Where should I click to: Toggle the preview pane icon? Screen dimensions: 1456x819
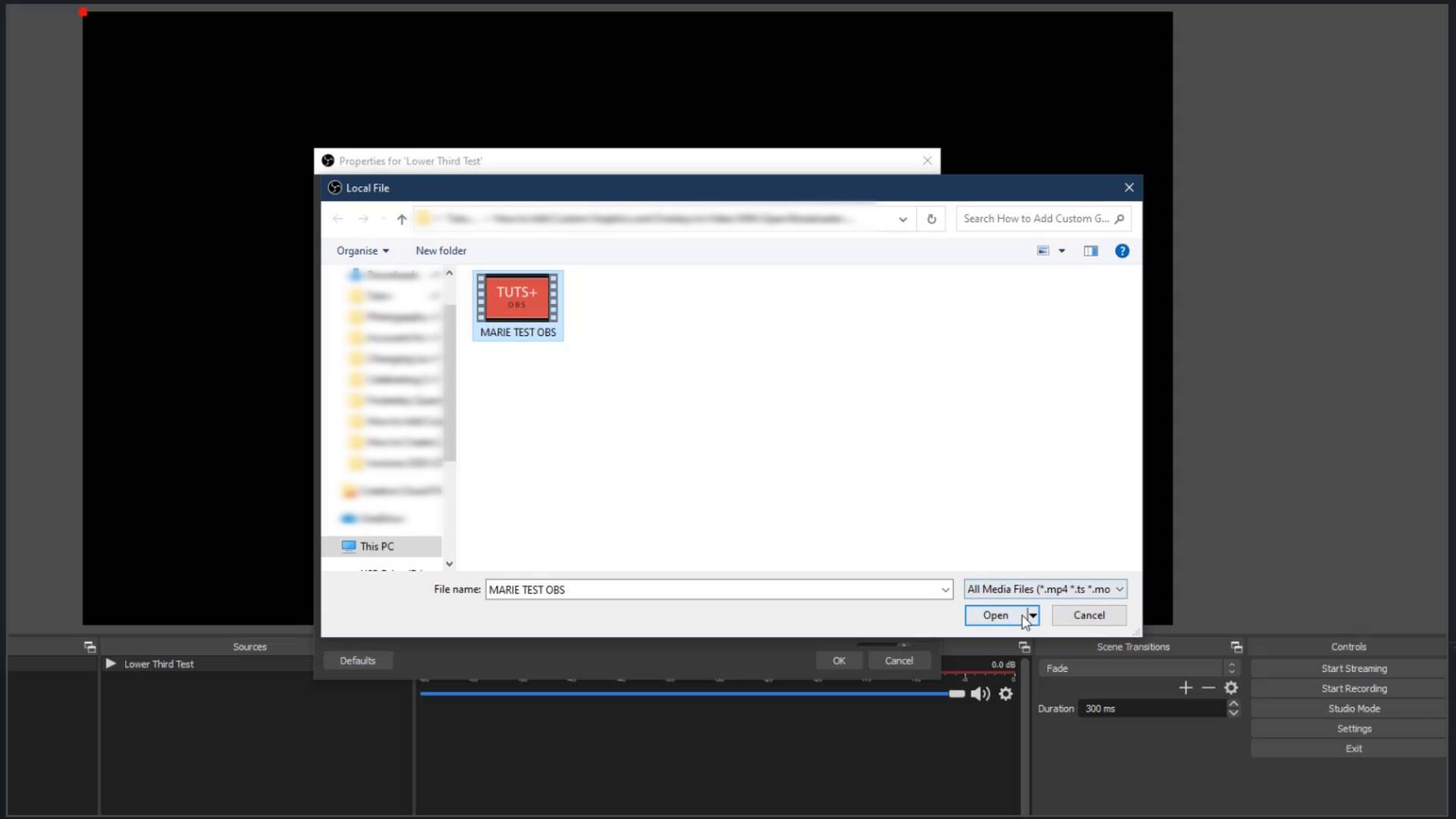[x=1090, y=251]
